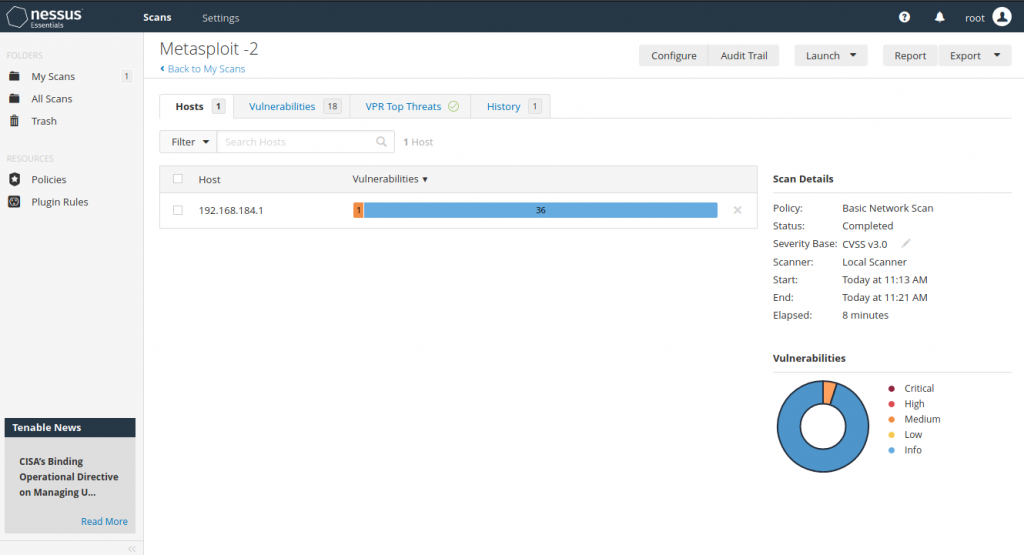This screenshot has width=1024, height=555.
Task: Click the Audit Trail button
Action: coord(744,56)
